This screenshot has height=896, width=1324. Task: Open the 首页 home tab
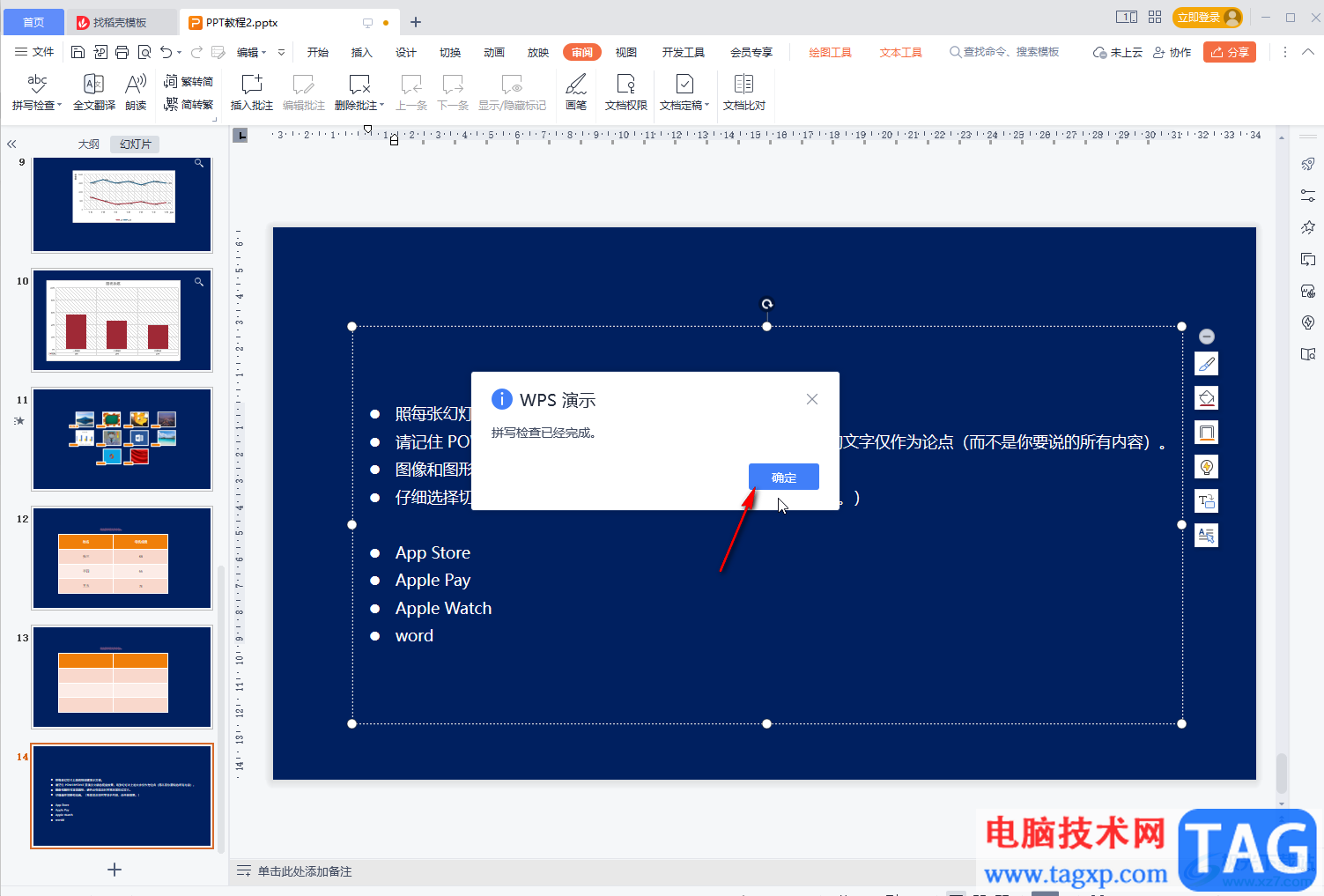pyautogui.click(x=33, y=22)
